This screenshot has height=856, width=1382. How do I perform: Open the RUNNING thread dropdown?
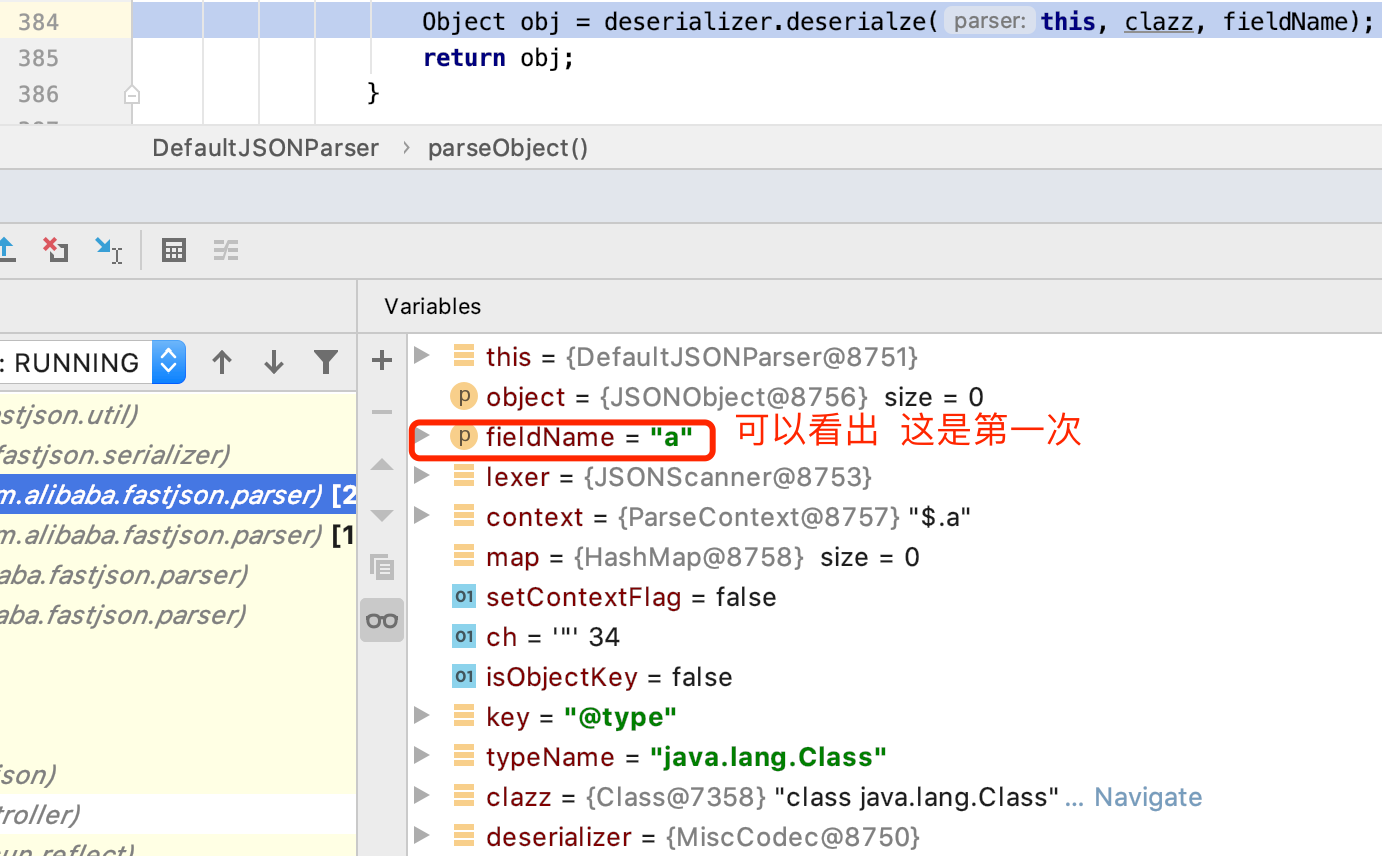coord(168,362)
